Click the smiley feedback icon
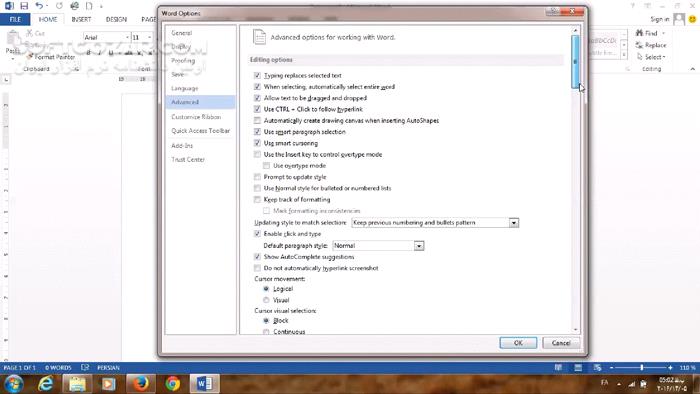The height and width of the screenshot is (394, 700). 692,19
